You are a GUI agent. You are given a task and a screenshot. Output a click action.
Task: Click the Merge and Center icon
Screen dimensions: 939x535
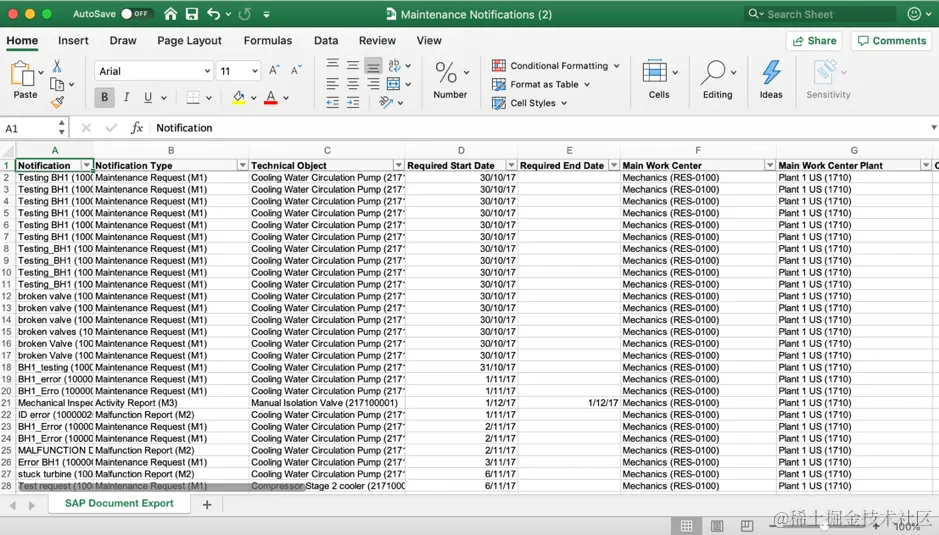click(393, 84)
